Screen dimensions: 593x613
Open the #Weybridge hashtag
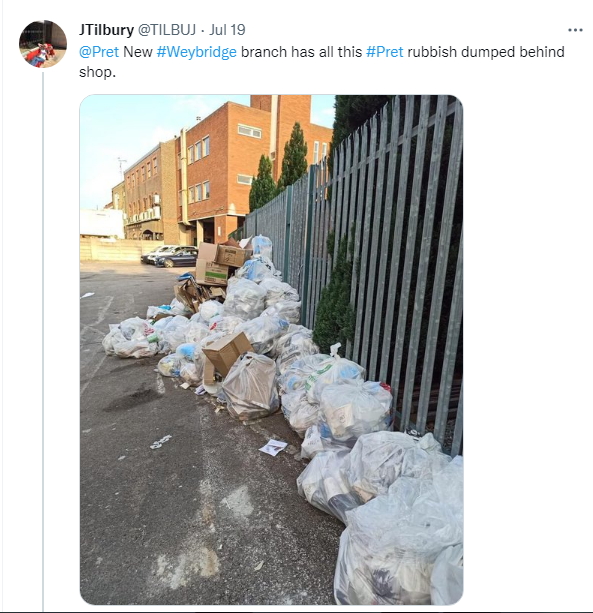[197, 52]
